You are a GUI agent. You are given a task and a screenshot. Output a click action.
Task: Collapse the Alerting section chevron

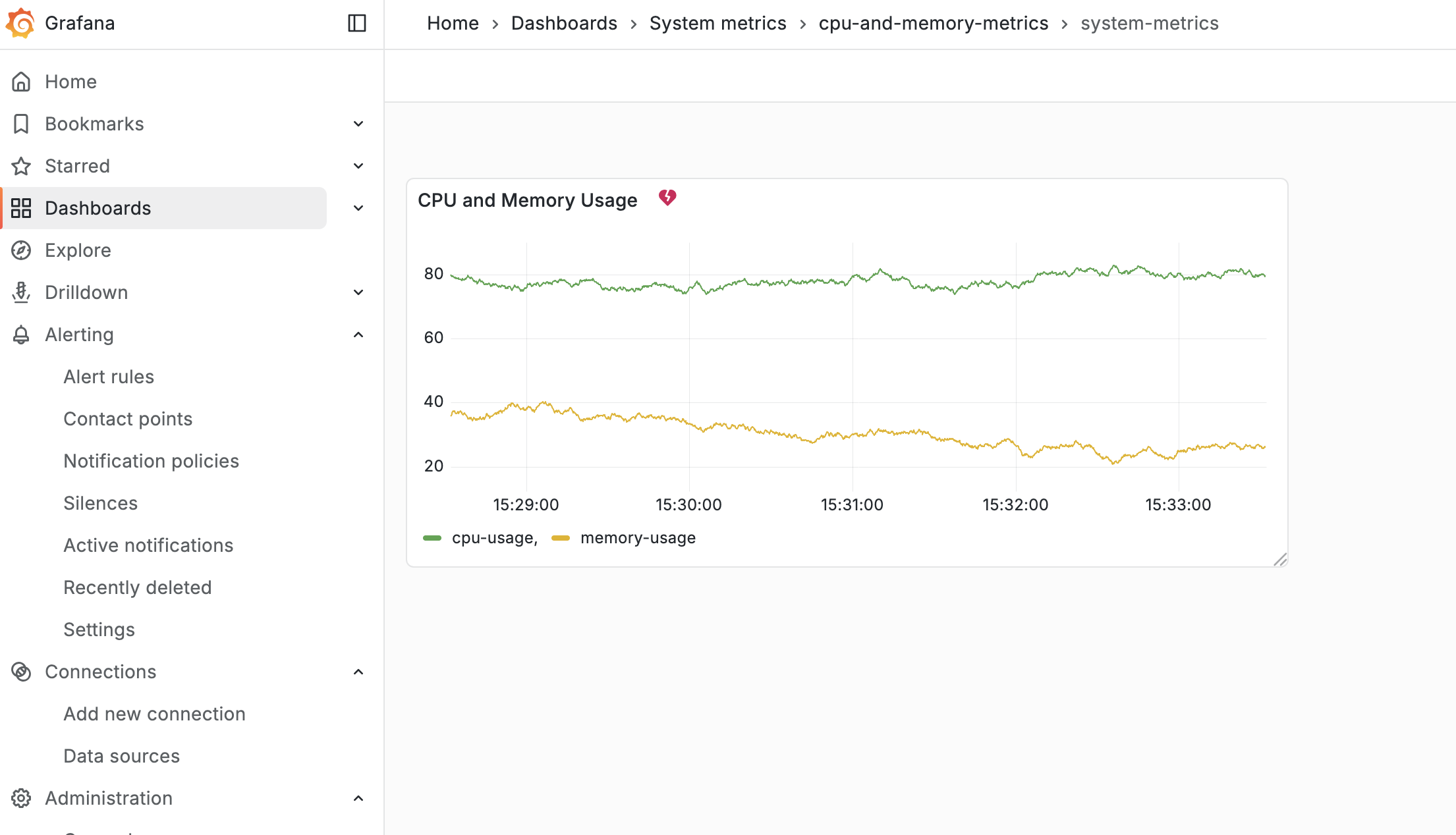click(x=358, y=335)
